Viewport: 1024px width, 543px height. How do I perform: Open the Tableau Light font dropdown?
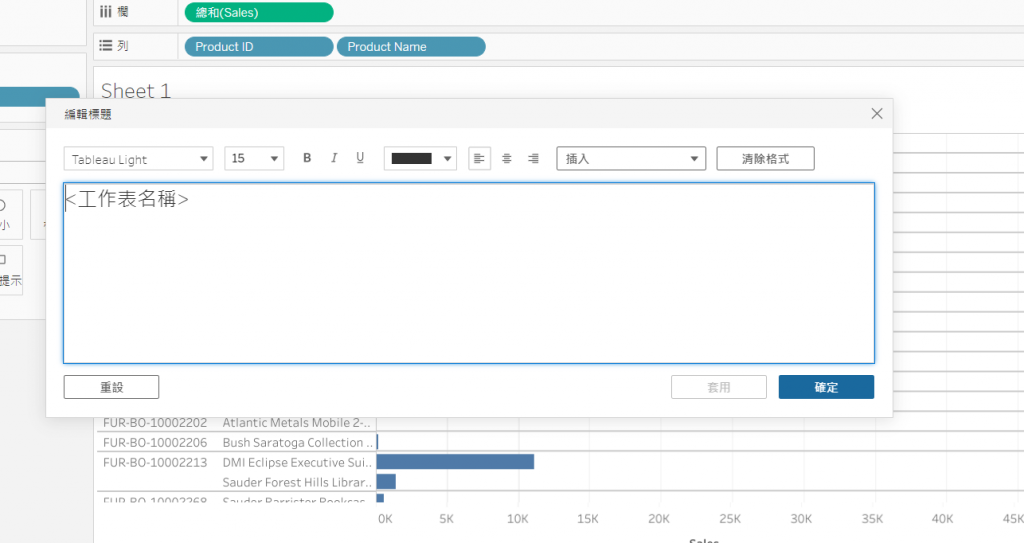click(138, 159)
